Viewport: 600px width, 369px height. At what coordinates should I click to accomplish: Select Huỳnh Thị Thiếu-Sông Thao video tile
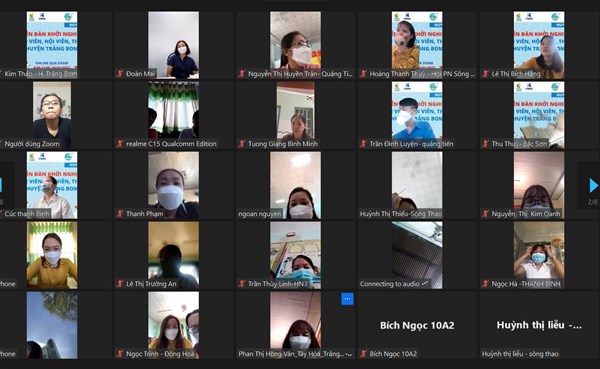(417, 185)
